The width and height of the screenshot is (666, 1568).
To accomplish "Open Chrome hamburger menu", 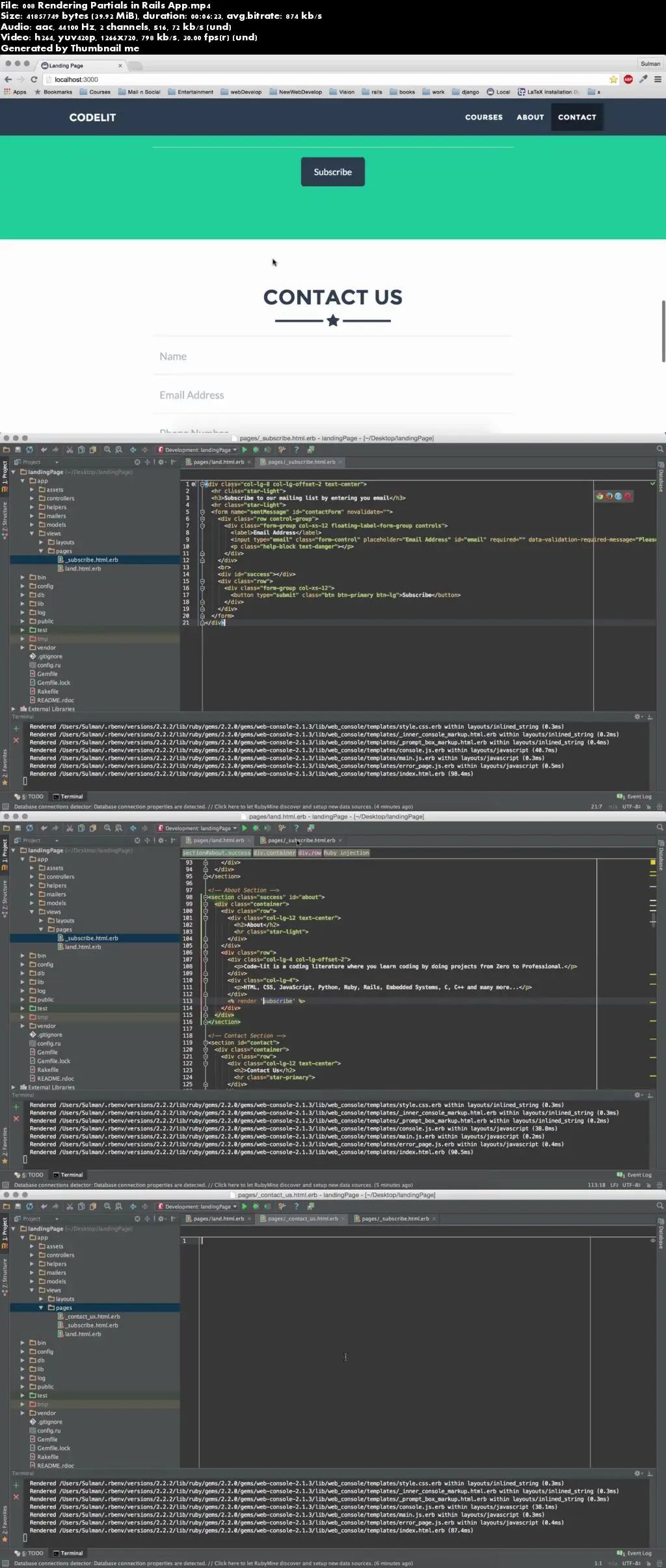I will [658, 79].
